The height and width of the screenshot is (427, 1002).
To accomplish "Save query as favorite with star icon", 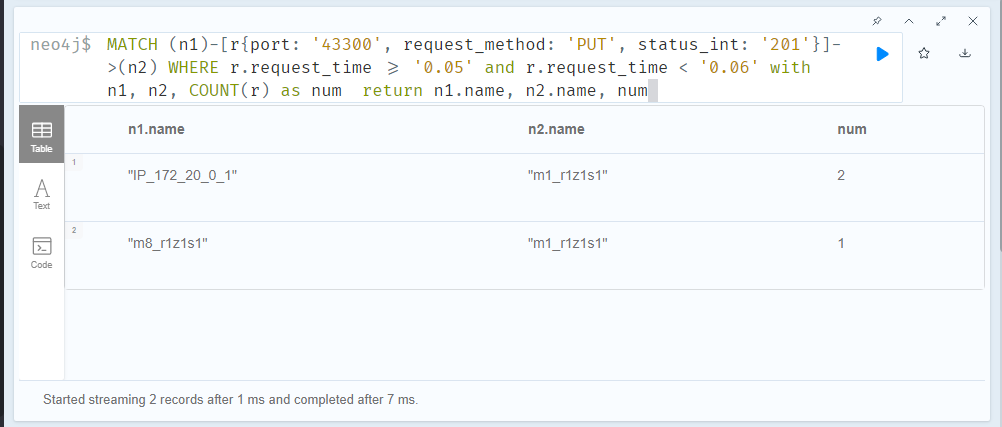I will pyautogui.click(x=924, y=54).
